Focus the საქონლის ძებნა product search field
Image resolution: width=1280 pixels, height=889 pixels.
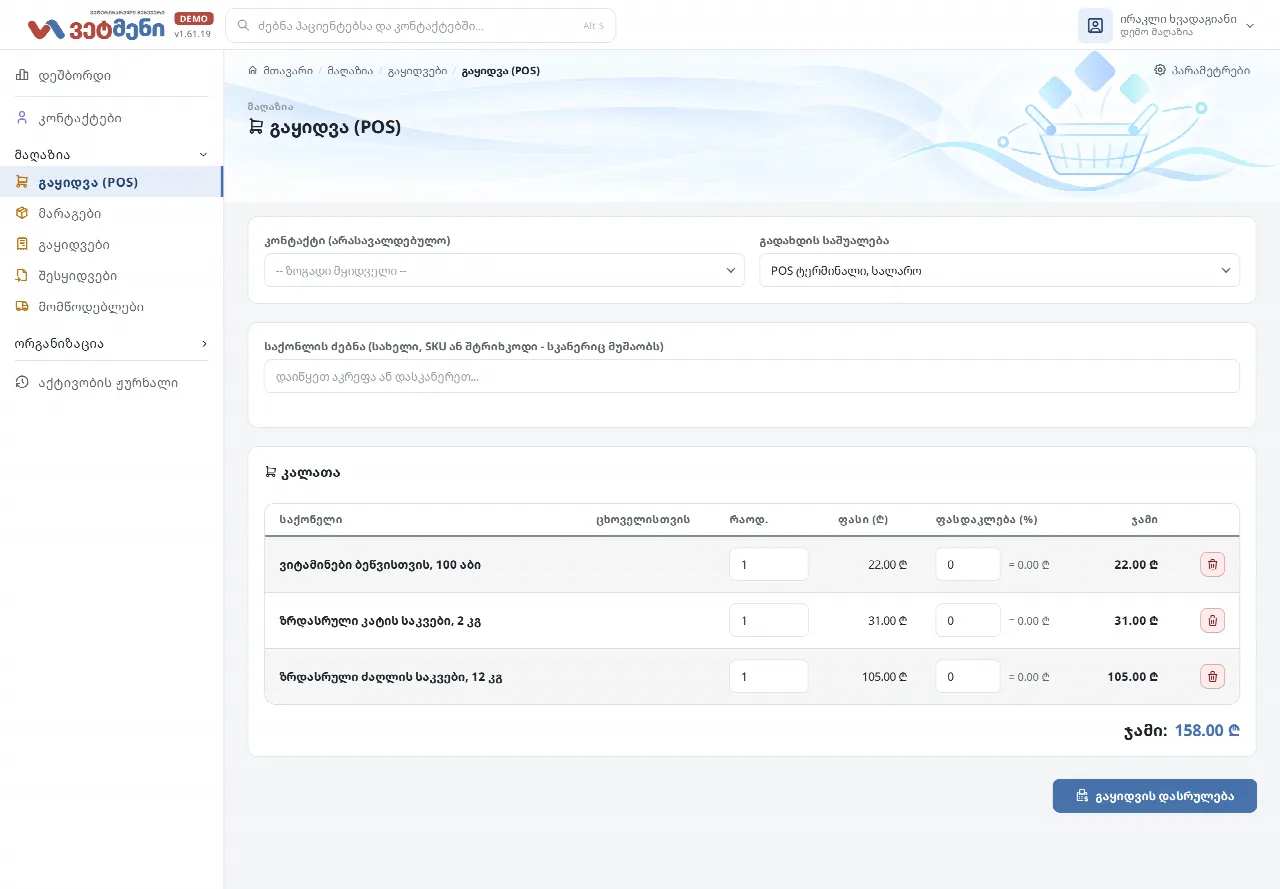752,376
